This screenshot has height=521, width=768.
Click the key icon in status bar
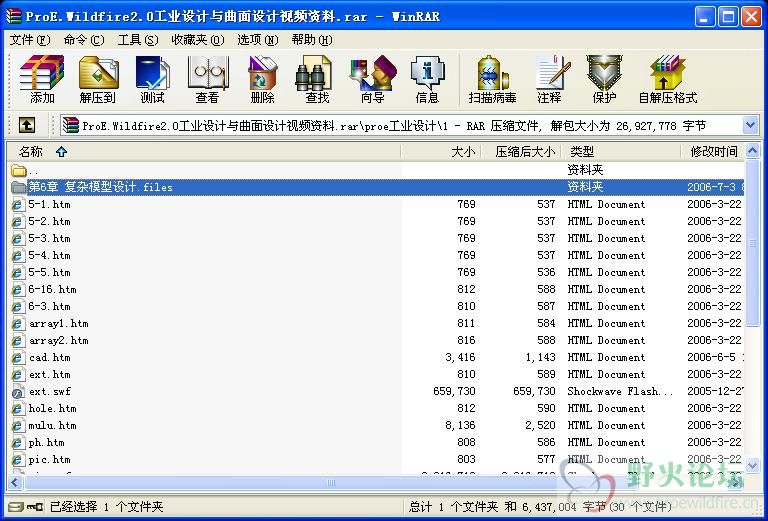(35, 506)
